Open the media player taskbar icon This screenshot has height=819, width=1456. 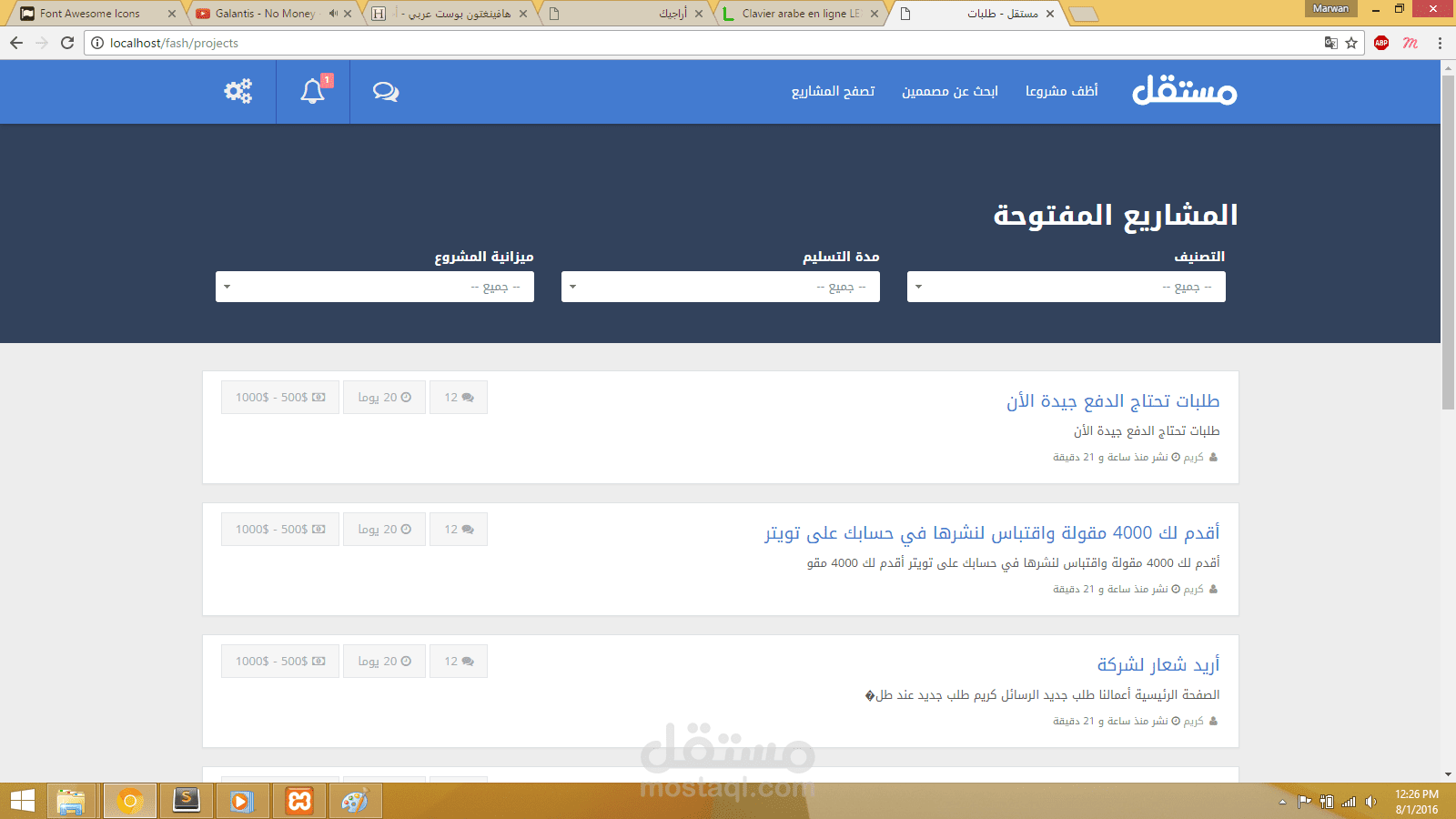242,801
